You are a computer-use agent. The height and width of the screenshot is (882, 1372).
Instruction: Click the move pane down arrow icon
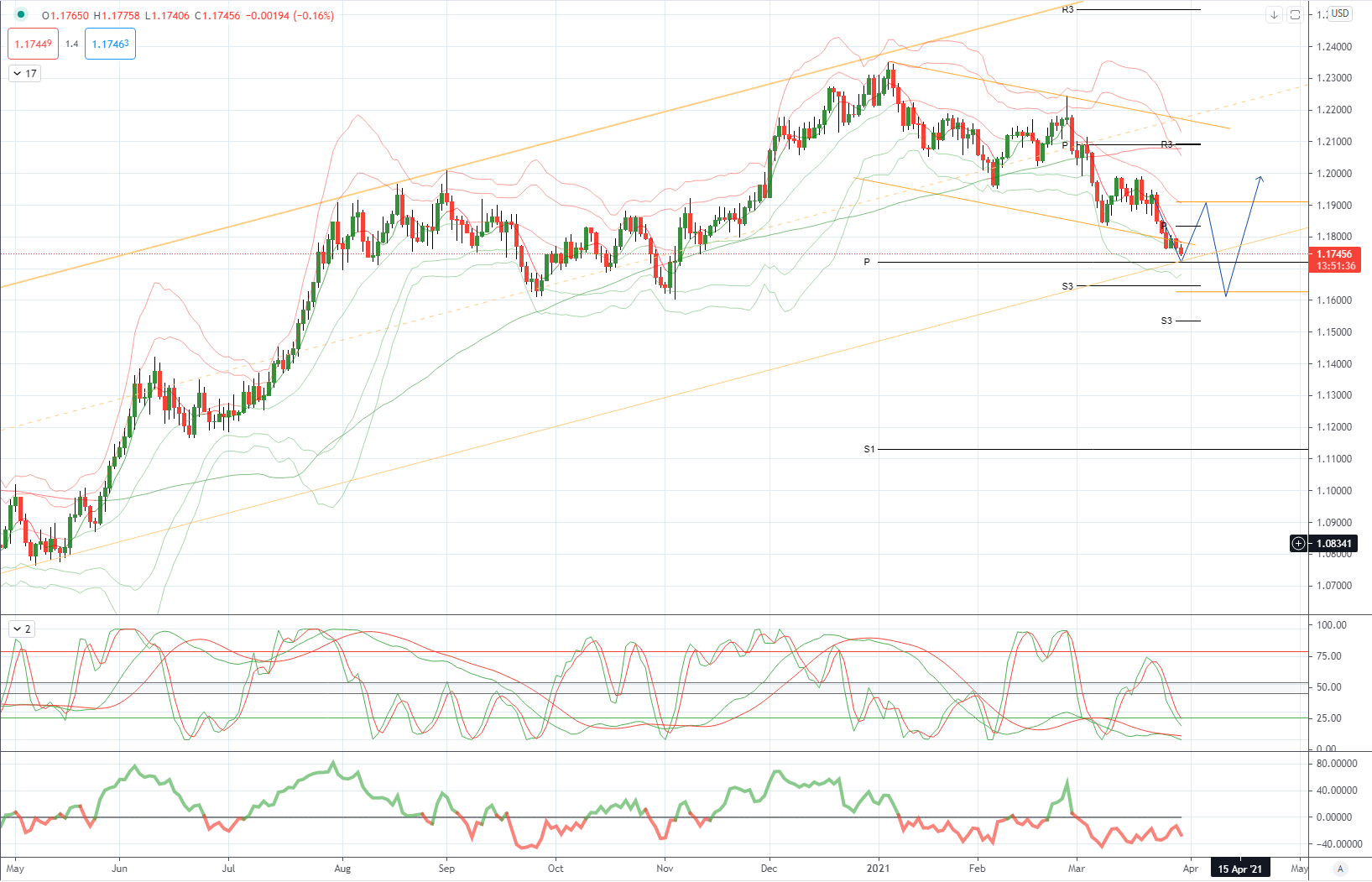click(1274, 15)
